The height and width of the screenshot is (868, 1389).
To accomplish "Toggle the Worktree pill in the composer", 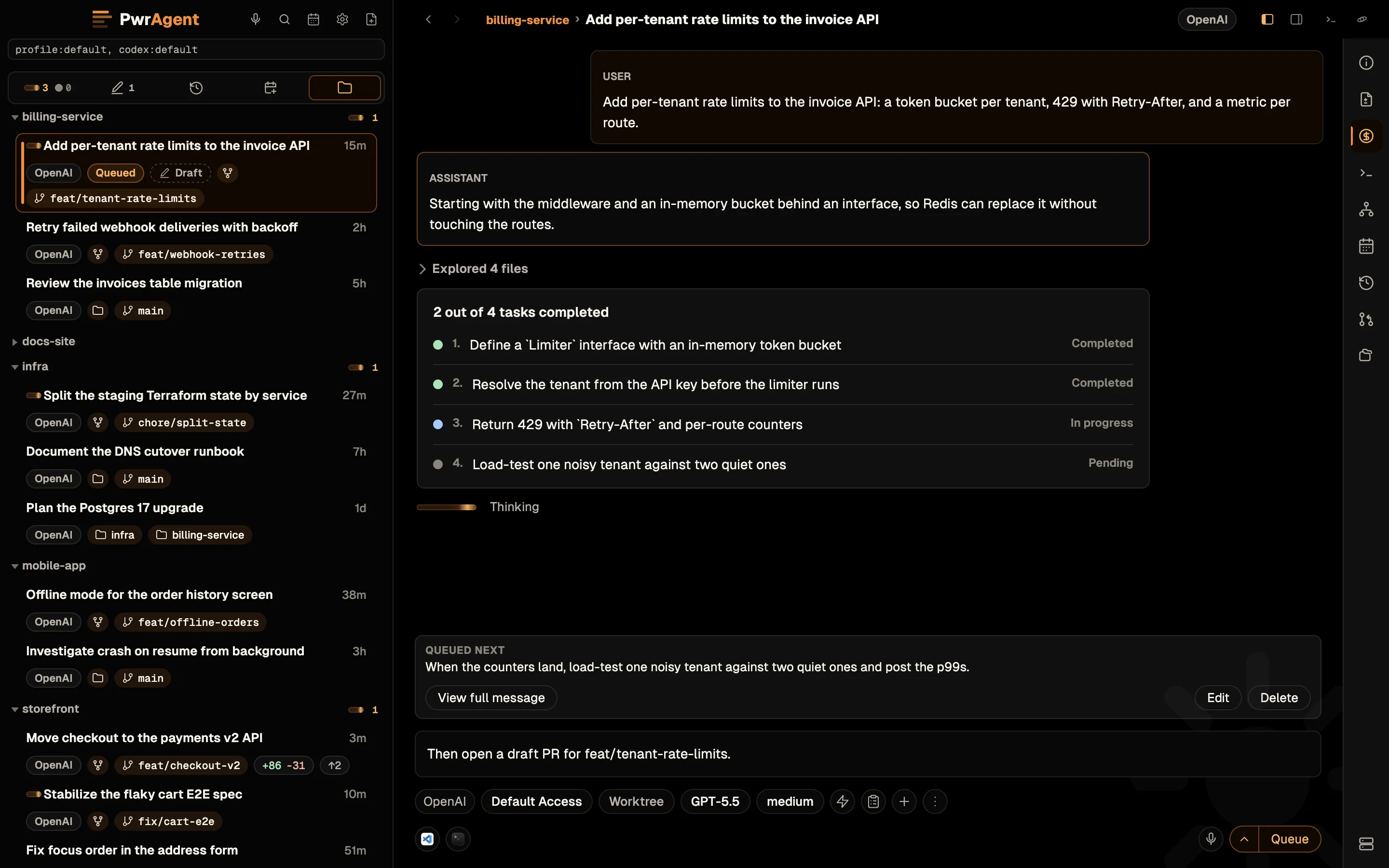I will pos(636,801).
